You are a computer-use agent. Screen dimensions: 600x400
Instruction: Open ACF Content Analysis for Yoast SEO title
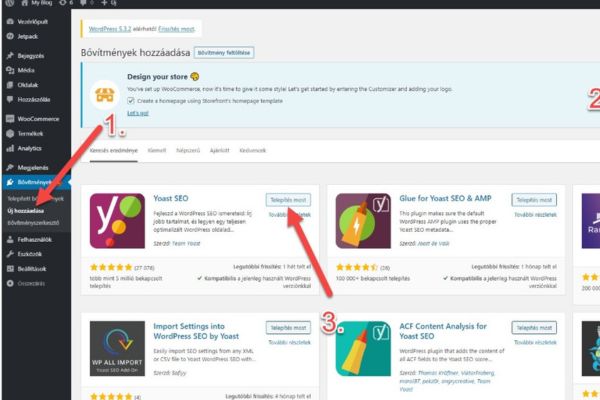[x=443, y=331]
